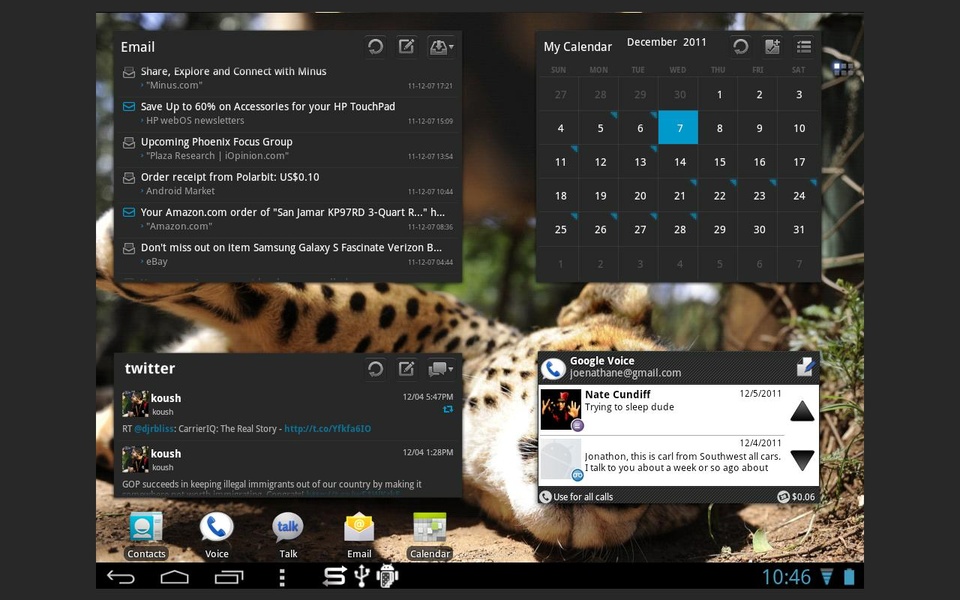Open koush's CarrierIQ retweet avatar
Screen dimensions: 960x600
pos(135,404)
